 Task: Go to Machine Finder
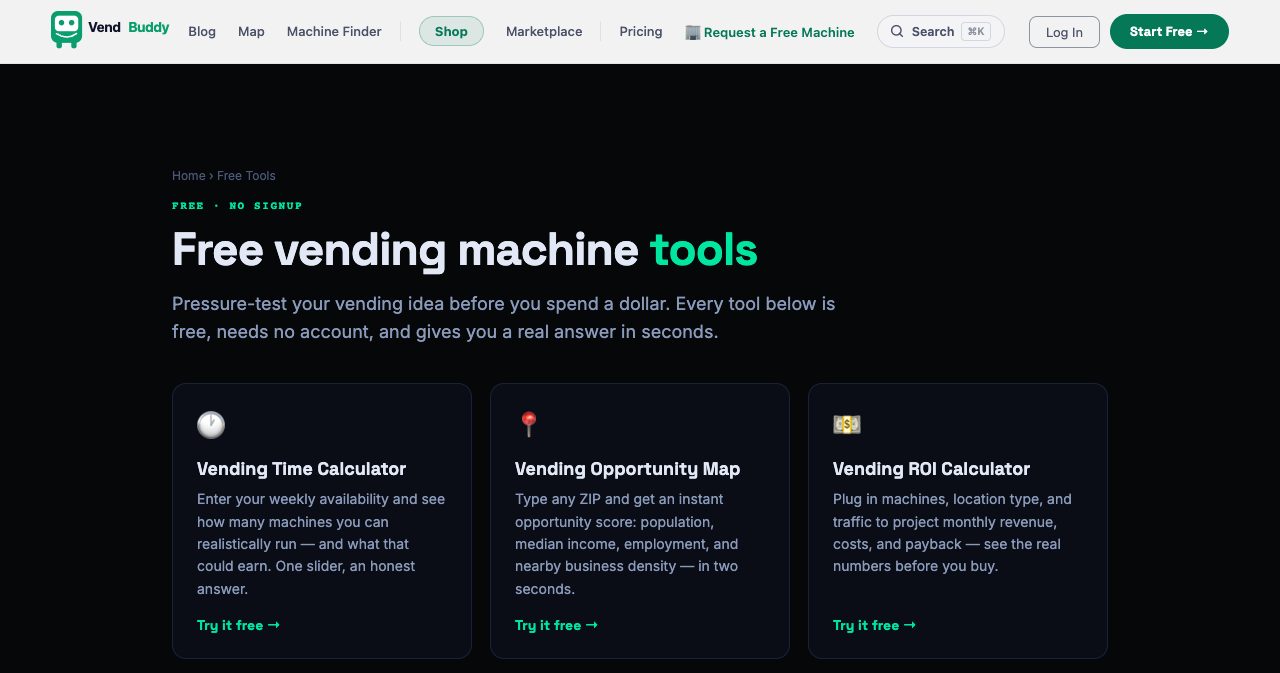pos(334,32)
